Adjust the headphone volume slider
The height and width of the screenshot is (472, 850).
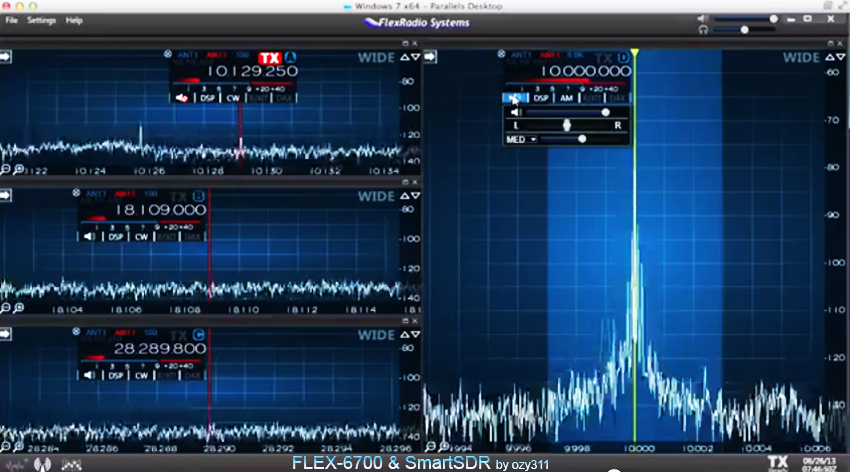pyautogui.click(x=746, y=30)
